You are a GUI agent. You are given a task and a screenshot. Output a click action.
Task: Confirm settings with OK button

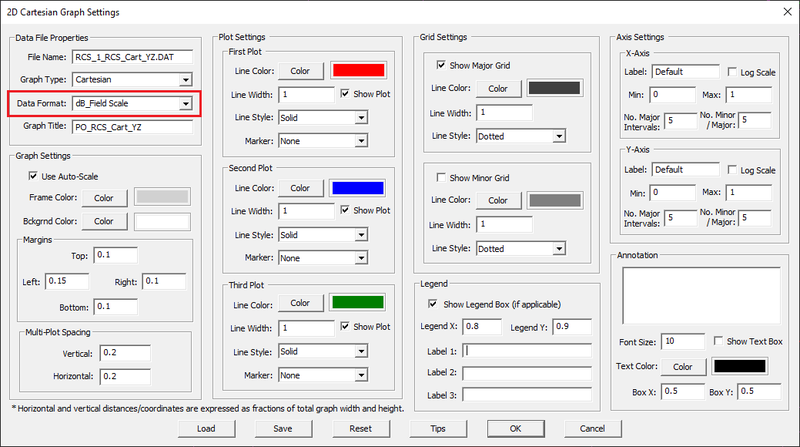[x=515, y=428]
